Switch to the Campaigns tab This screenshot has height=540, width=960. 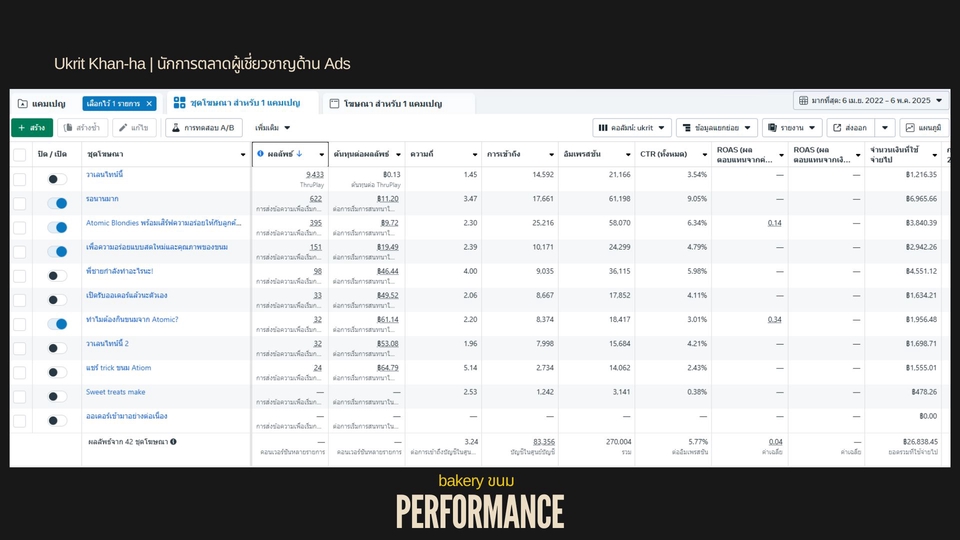click(x=42, y=103)
